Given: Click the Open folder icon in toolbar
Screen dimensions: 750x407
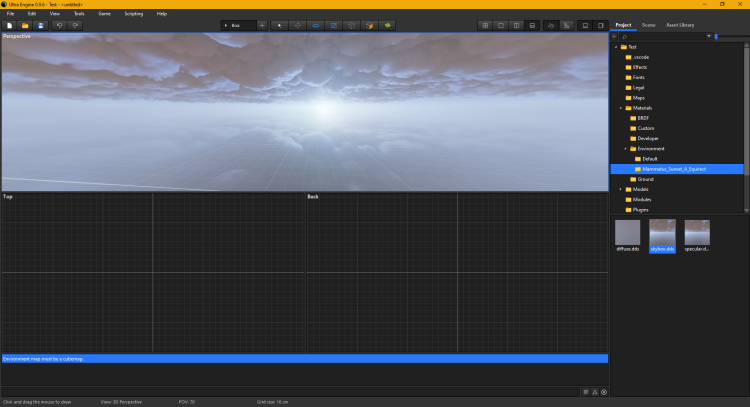Looking at the screenshot, I should pos(24,25).
